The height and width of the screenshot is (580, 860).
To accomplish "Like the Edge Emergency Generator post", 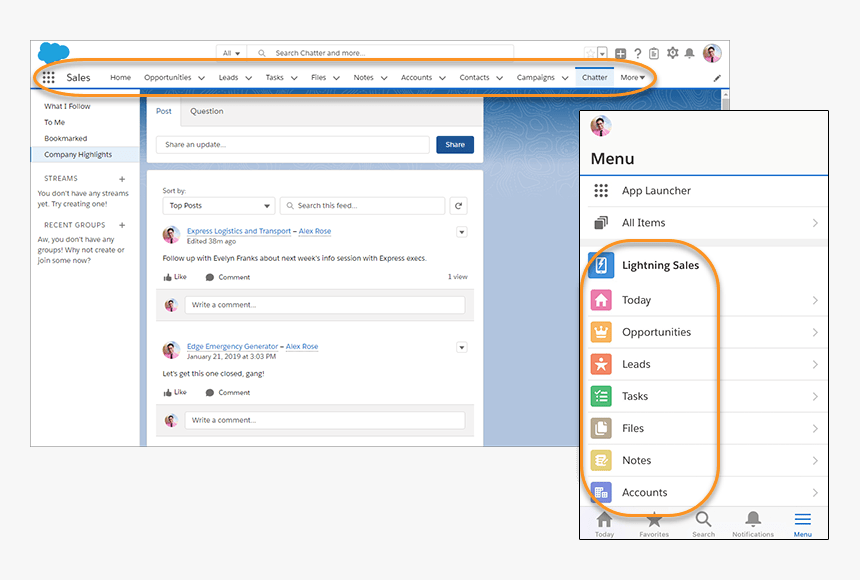I will tap(175, 392).
